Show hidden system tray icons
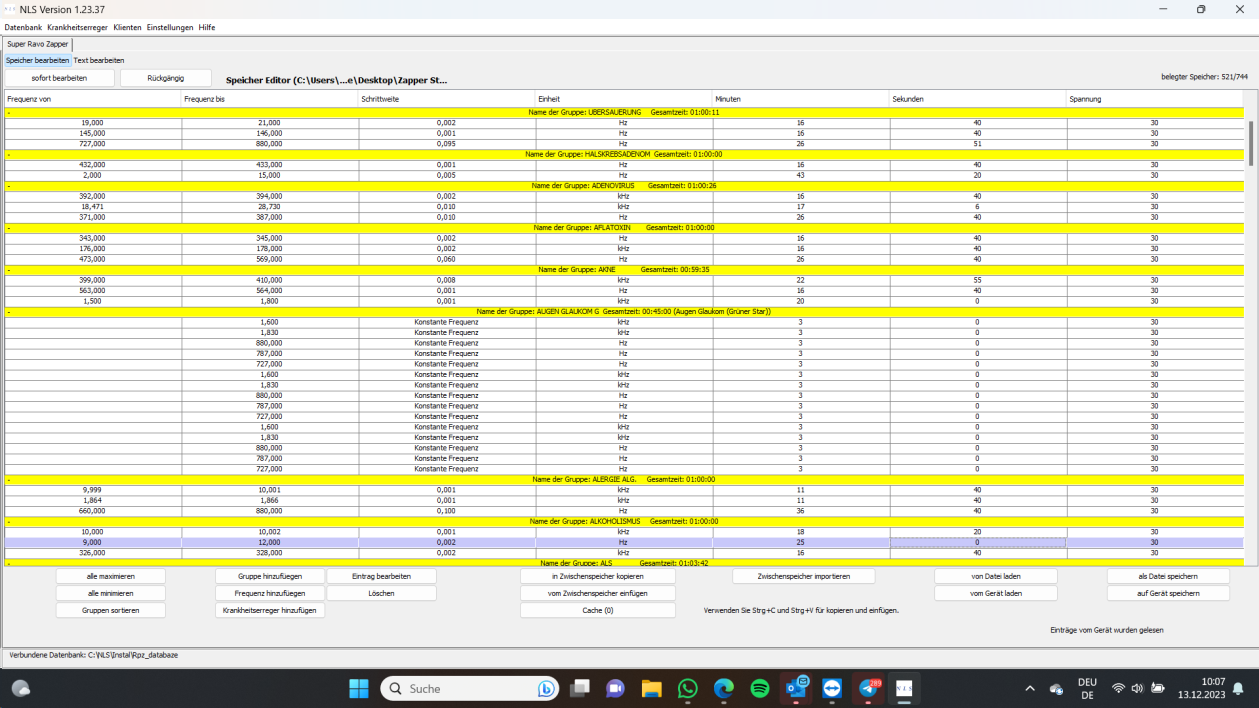This screenshot has width=1259, height=708. [x=1030, y=688]
